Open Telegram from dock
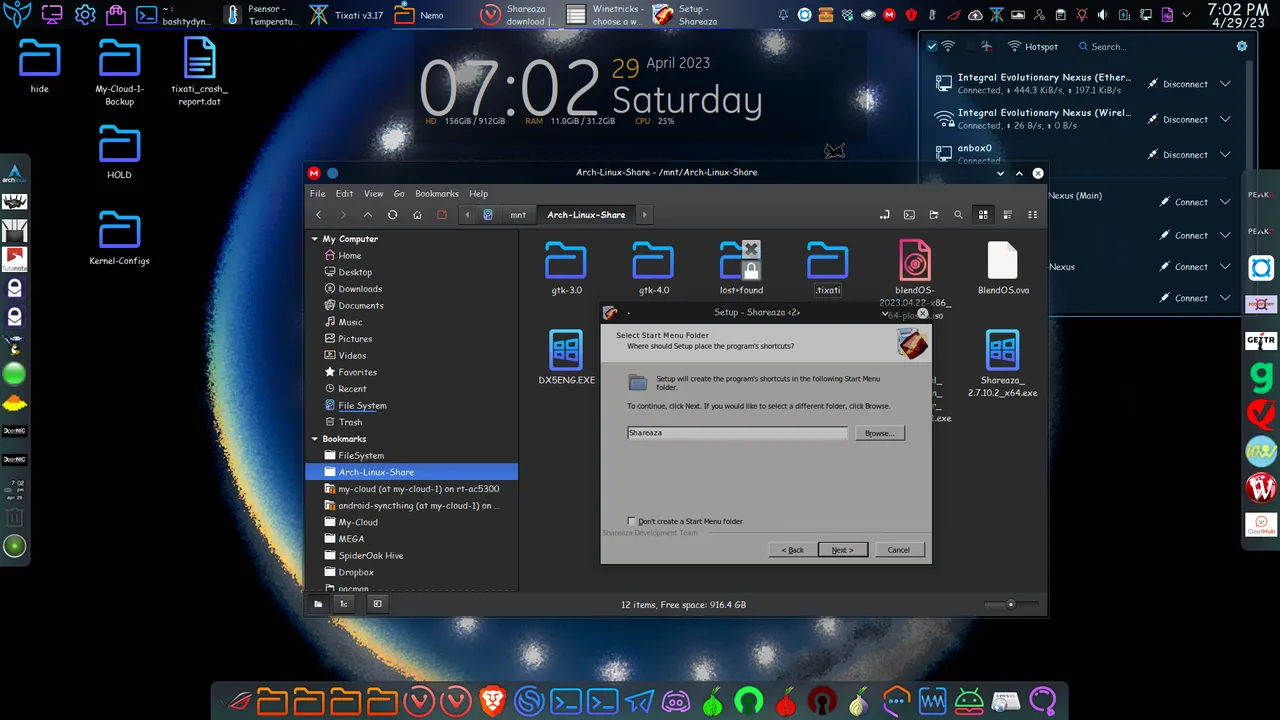Viewport: 1280px width, 720px height. click(639, 702)
